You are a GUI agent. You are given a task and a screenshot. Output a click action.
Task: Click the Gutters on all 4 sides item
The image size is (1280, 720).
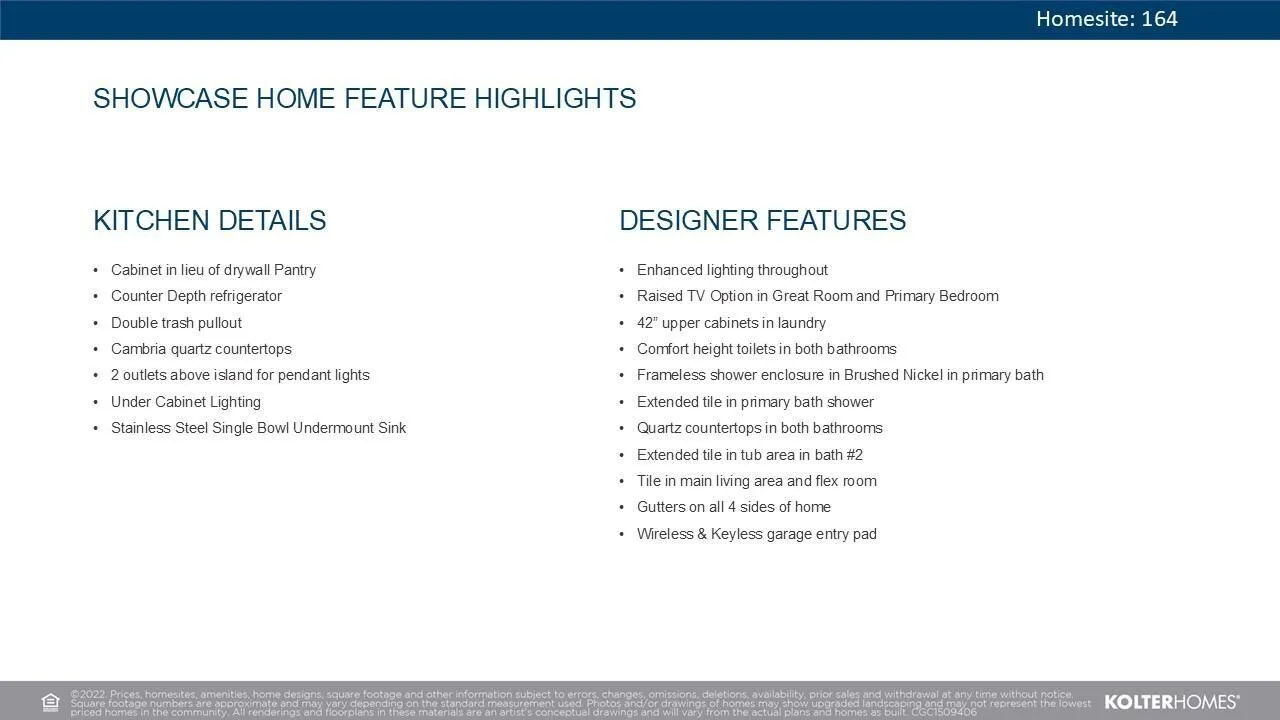[733, 507]
